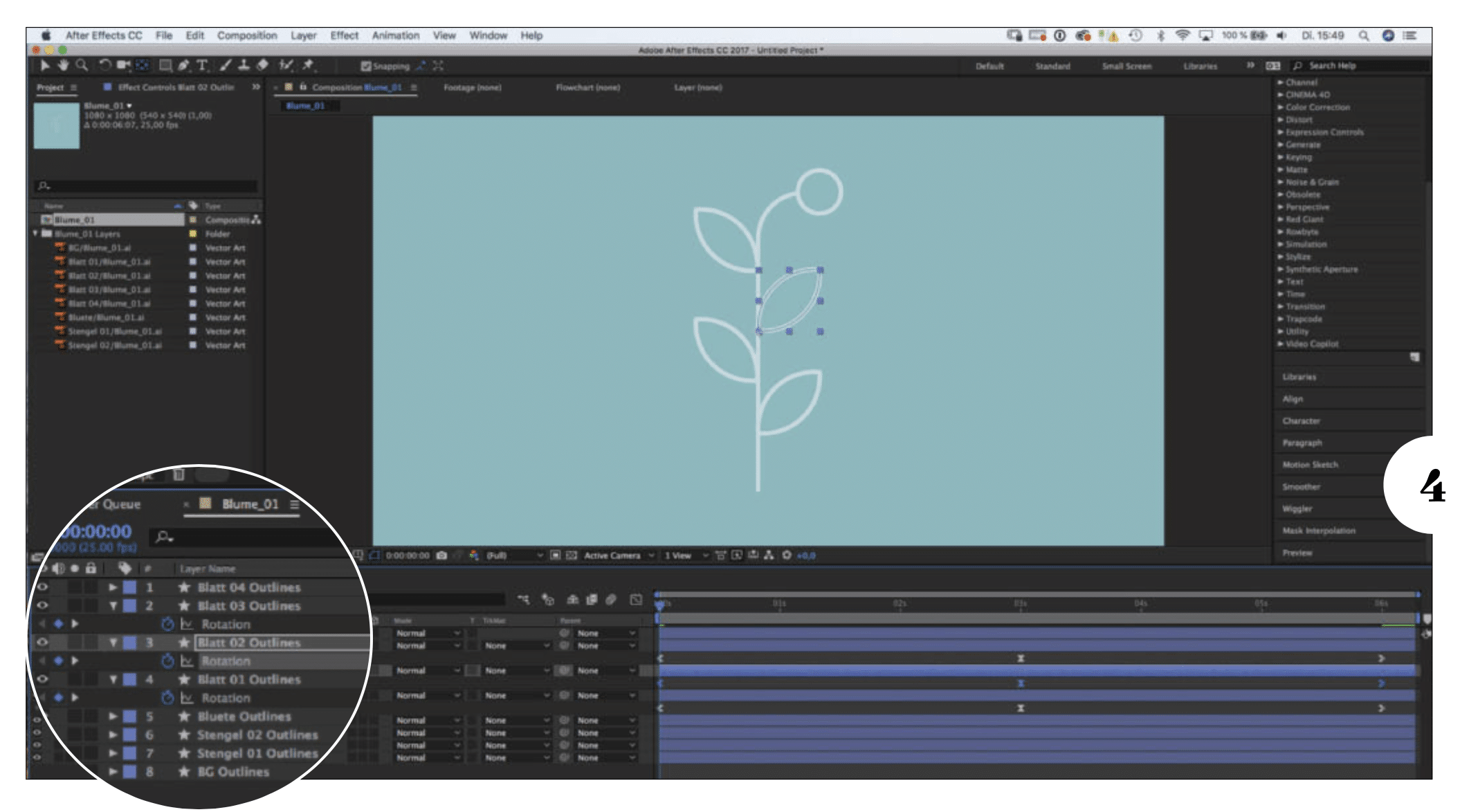Toggle the Snapping checkbox
The width and height of the screenshot is (1460, 812).
[367, 66]
